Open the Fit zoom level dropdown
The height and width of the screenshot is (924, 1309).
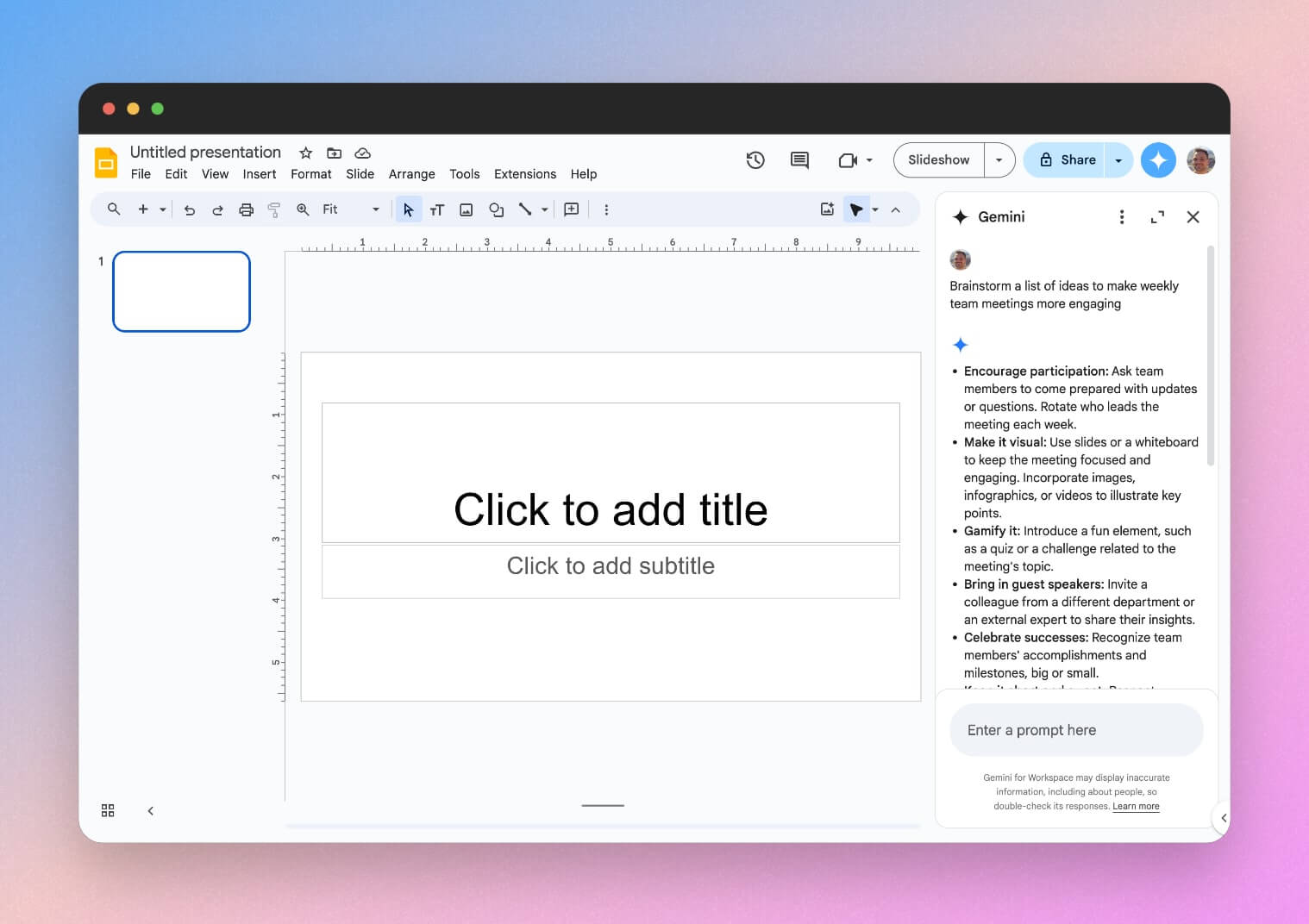tap(375, 209)
